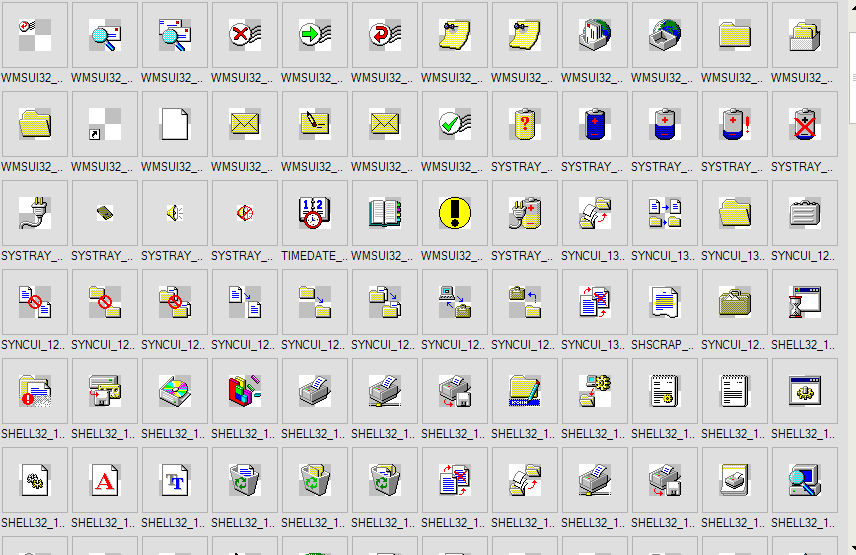The height and width of the screenshot is (555, 856).
Task: Pick the fully charged blue battery icon
Action: pos(595,124)
